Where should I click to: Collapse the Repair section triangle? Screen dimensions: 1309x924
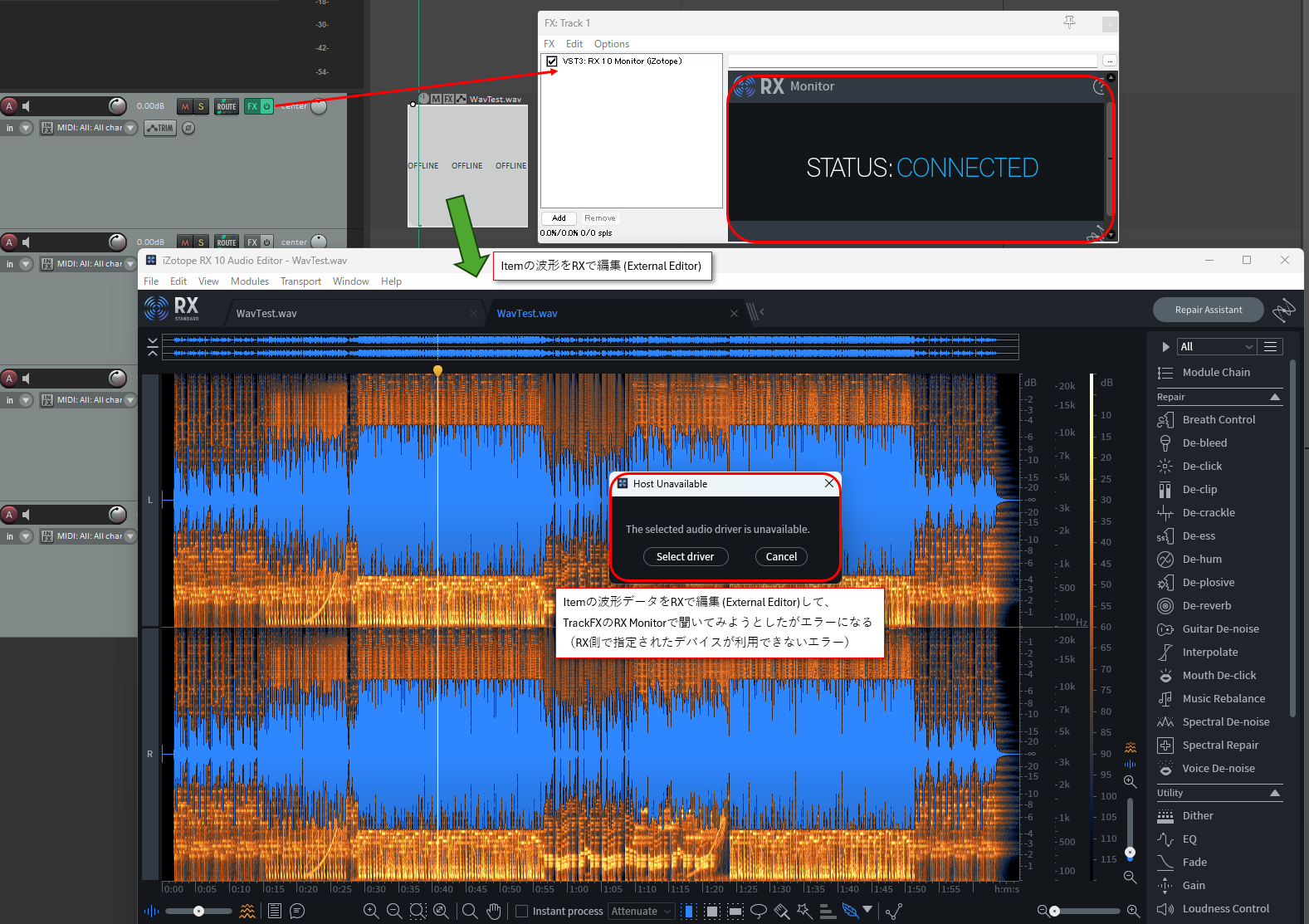pos(1275,397)
